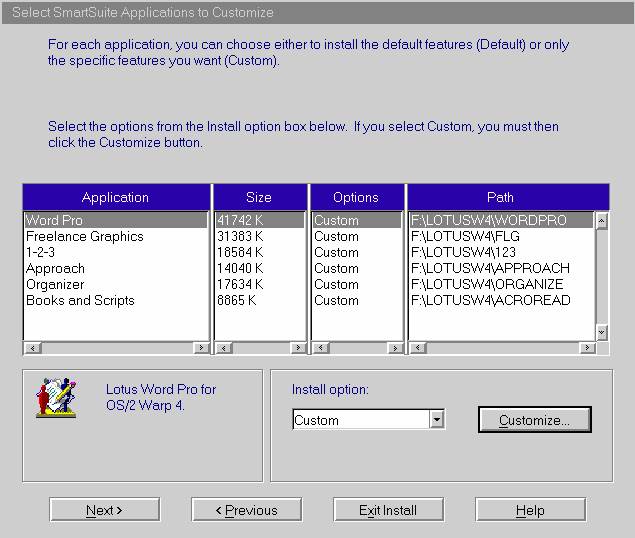Screen dimensions: 635x538
Task: Click the Options column header
Action: (357, 197)
